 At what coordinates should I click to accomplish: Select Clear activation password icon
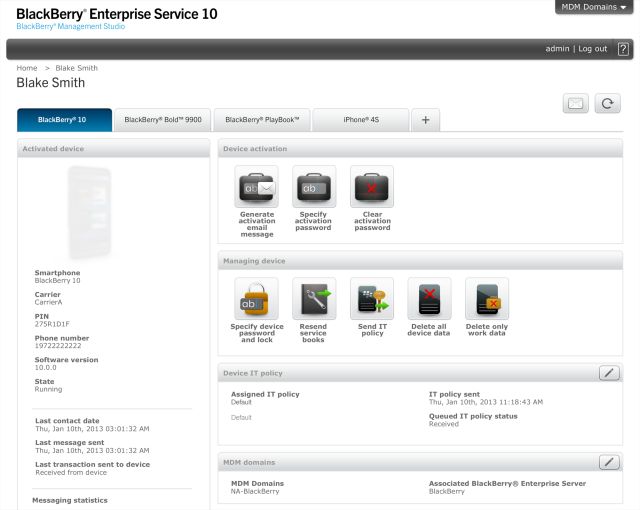pos(372,187)
